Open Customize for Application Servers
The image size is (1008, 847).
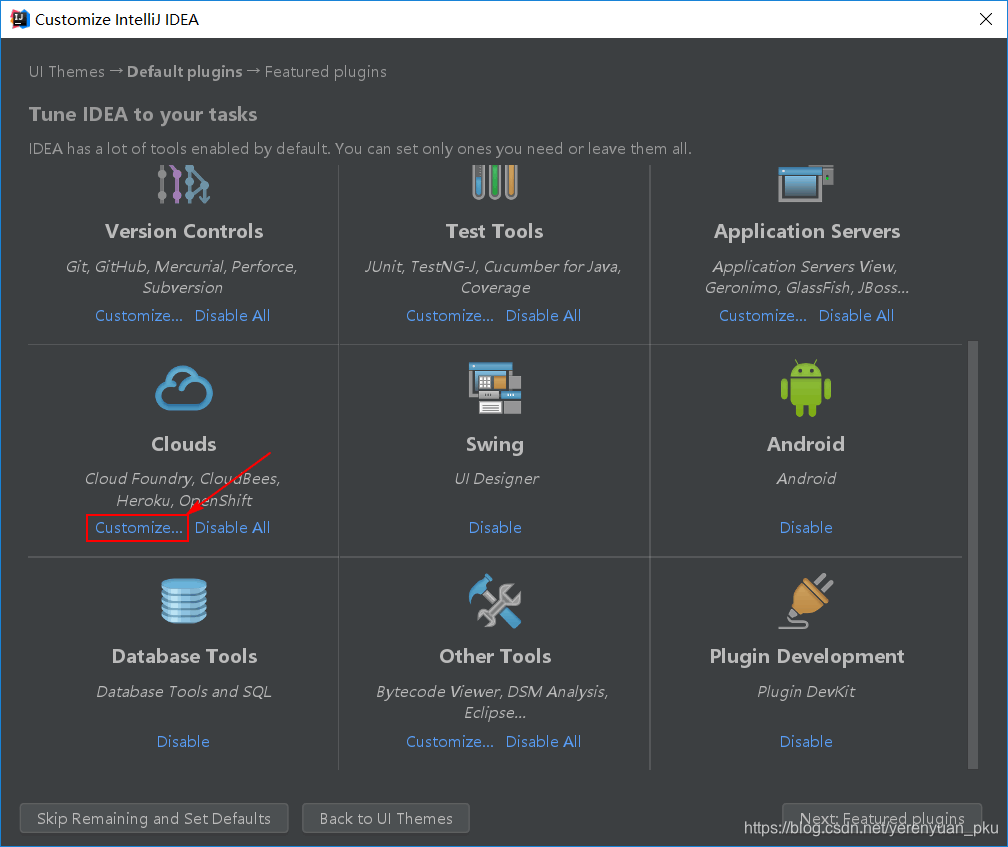[x=762, y=316]
